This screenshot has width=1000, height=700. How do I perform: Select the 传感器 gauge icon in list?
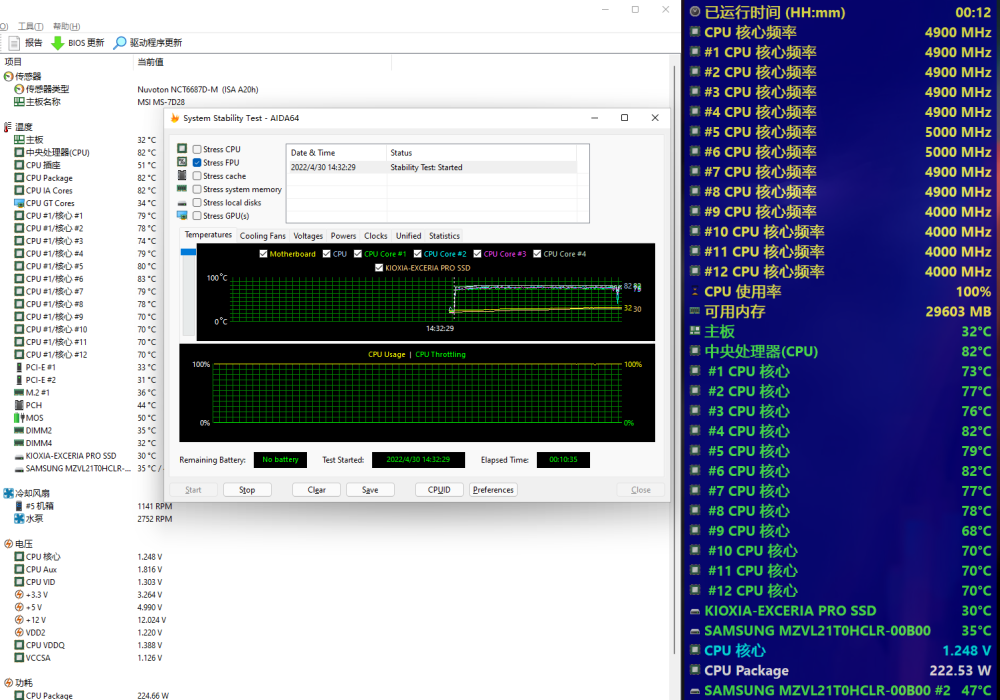(9, 76)
